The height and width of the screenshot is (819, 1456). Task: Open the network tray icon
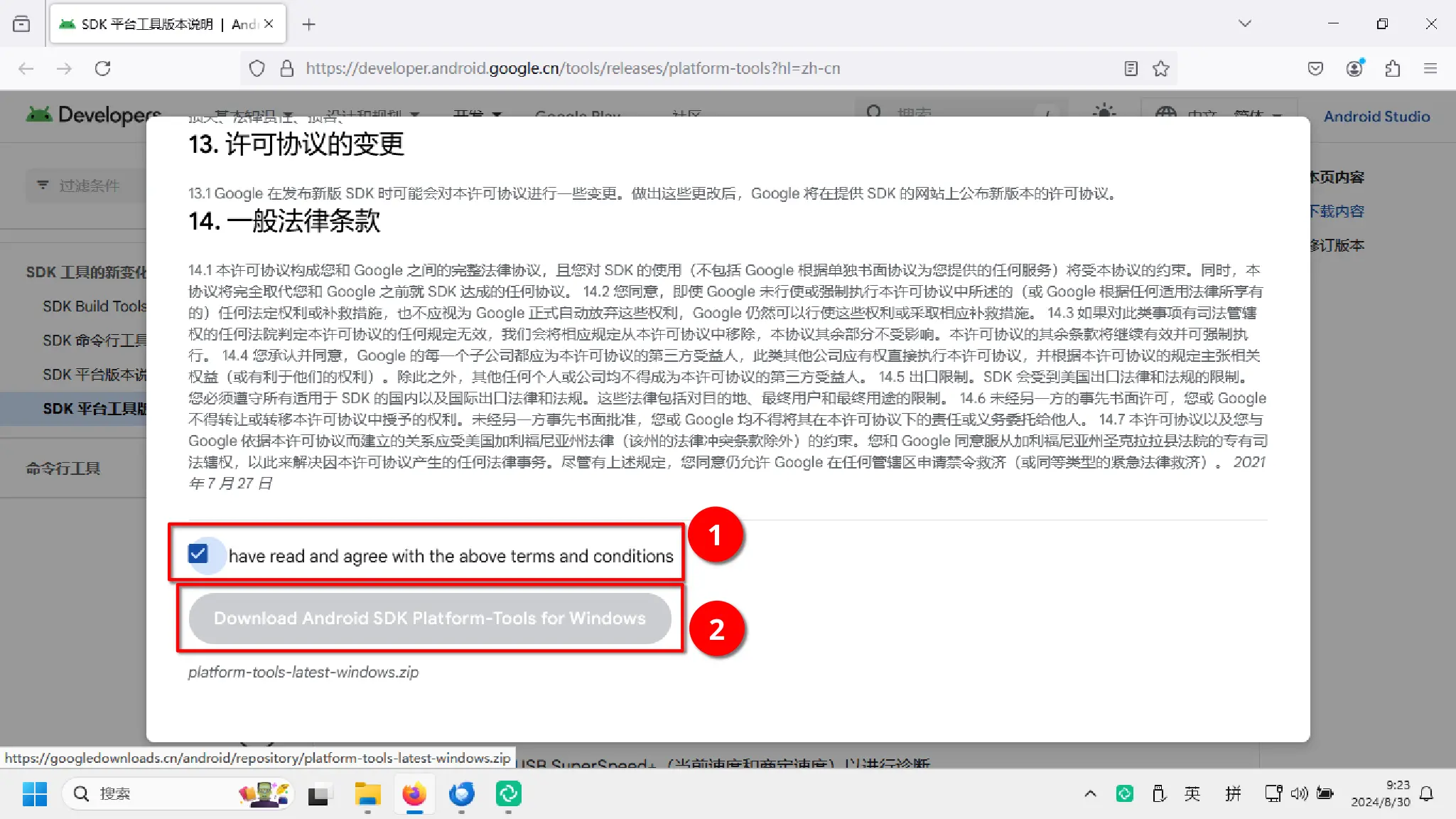click(1273, 793)
